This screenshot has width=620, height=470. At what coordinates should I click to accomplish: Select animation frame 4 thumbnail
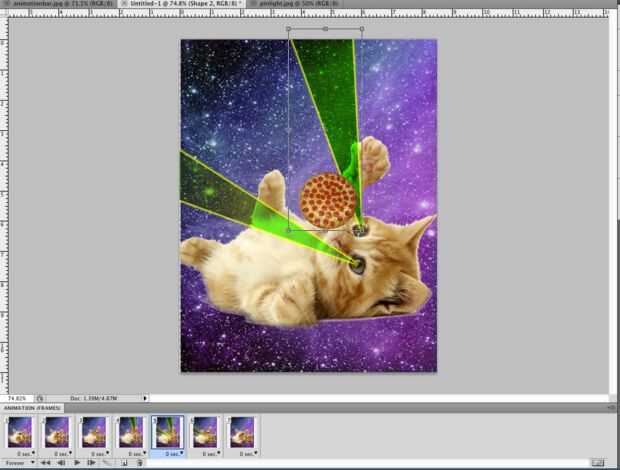click(131, 432)
